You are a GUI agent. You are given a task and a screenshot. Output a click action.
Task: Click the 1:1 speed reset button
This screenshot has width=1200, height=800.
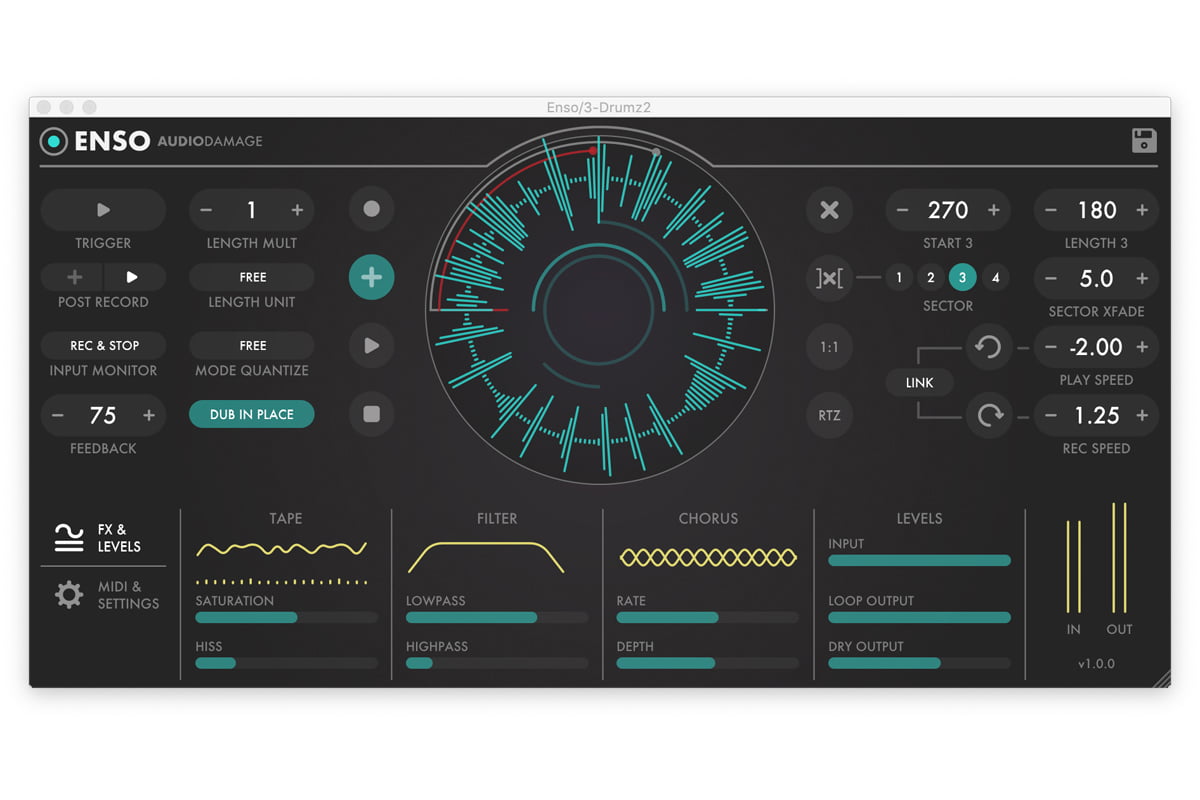(x=830, y=347)
